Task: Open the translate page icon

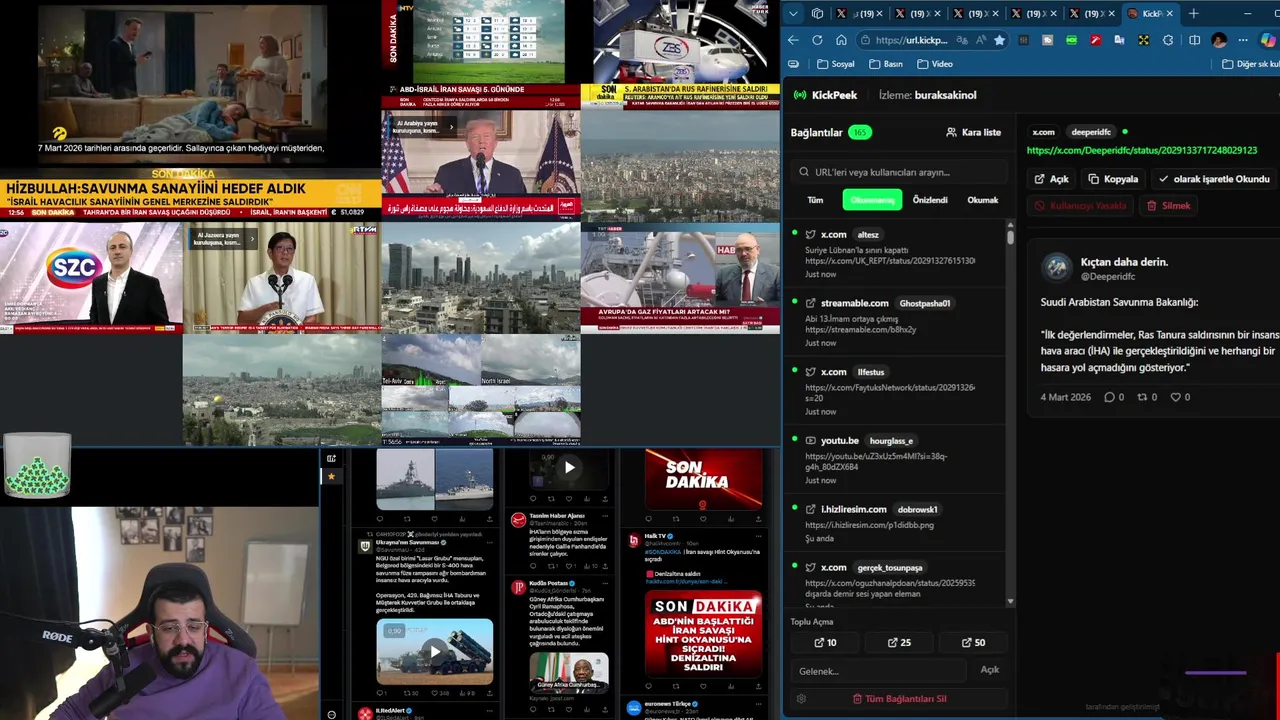Action: (961, 40)
